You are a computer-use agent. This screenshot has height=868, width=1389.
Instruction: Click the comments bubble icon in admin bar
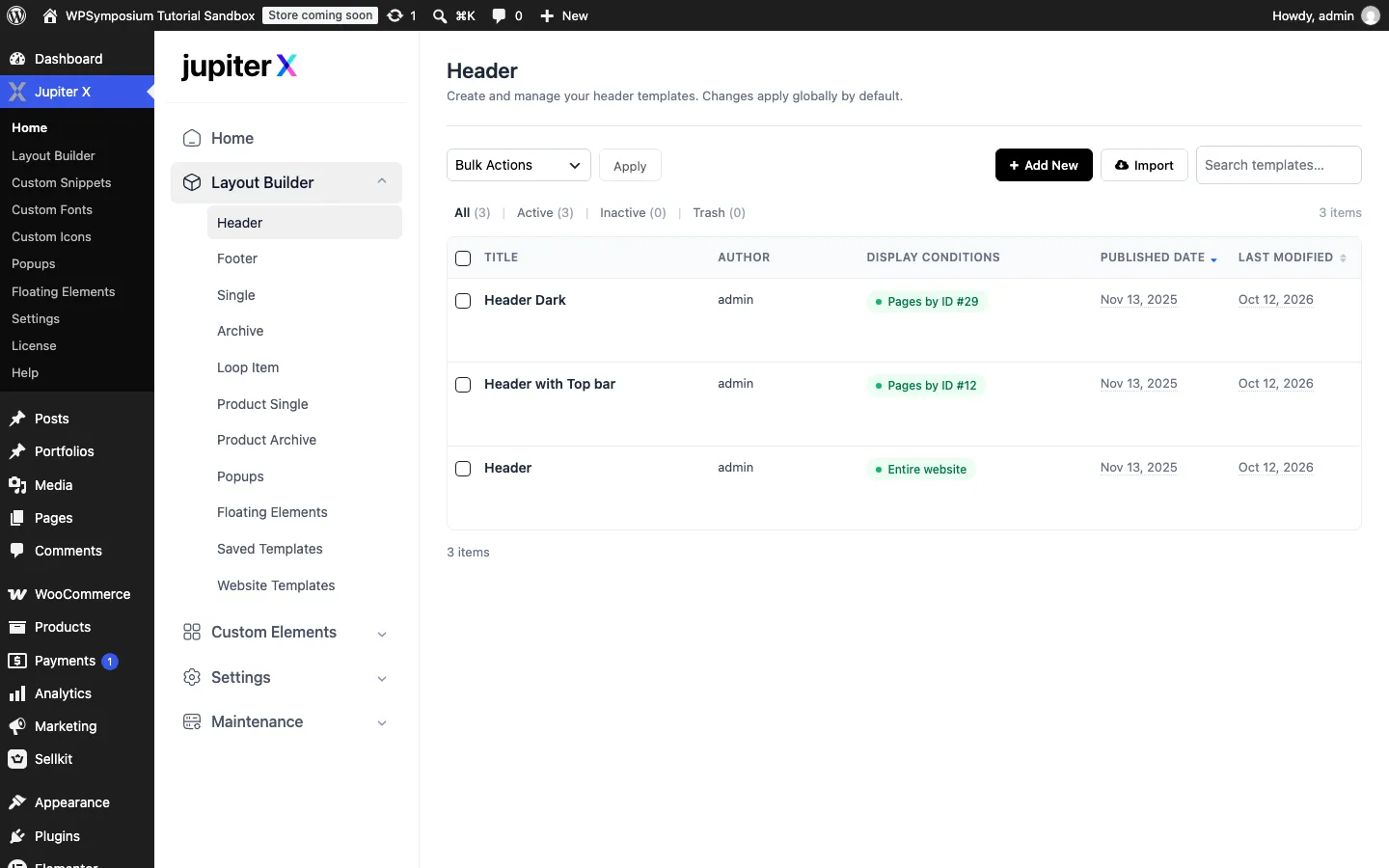[499, 15]
